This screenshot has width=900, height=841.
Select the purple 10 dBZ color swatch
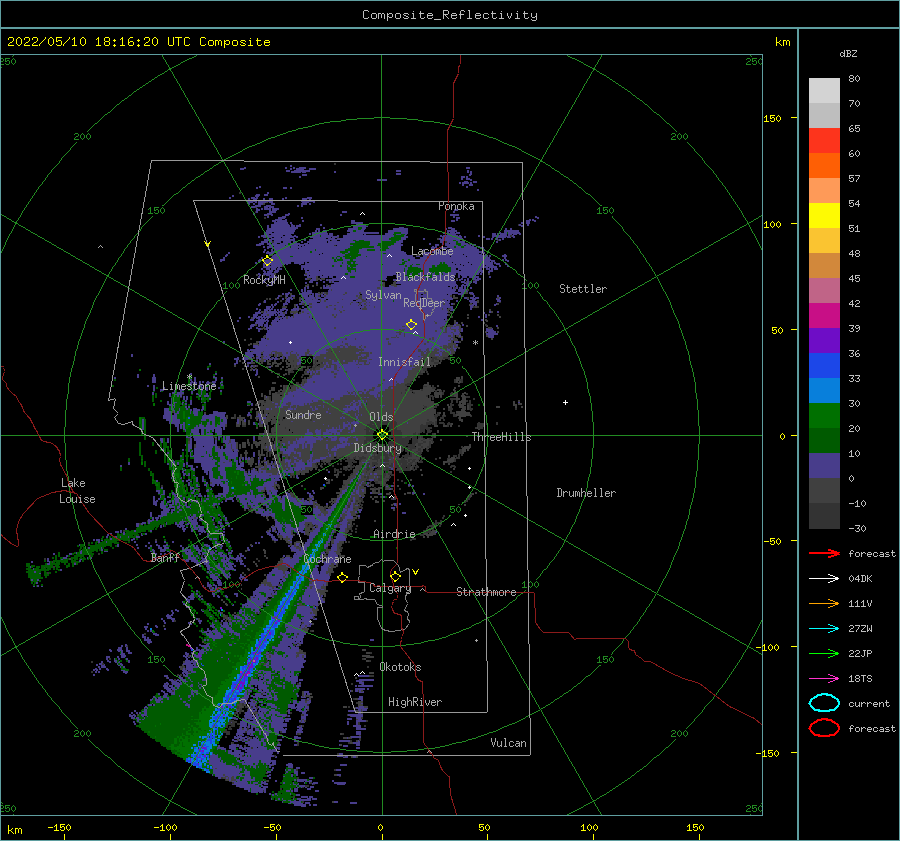click(x=824, y=465)
